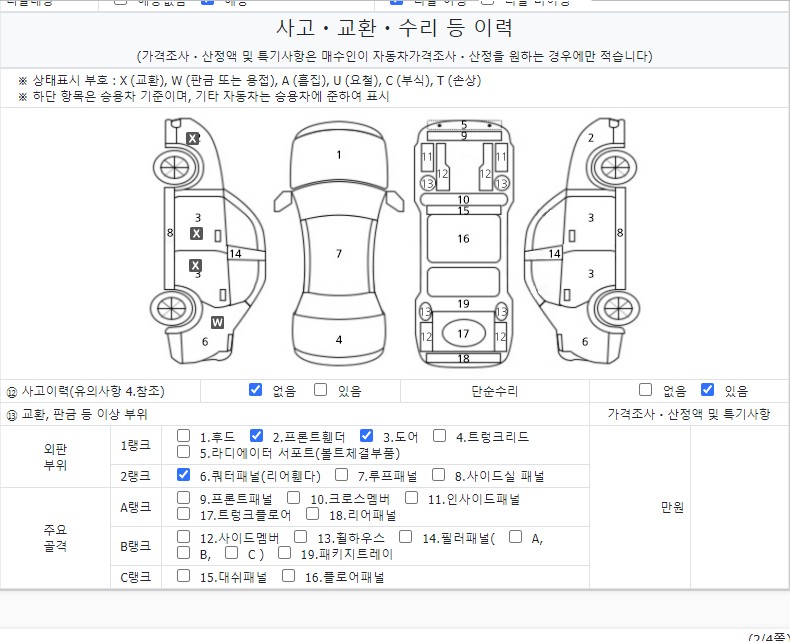This screenshot has height=643, width=790.
Task: Tick the 7.루프패널 checkbox
Action: (340, 475)
